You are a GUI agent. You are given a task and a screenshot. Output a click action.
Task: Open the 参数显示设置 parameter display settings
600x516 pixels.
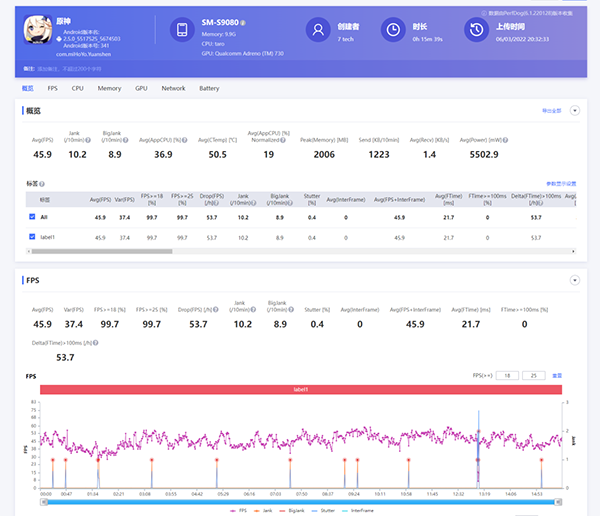click(x=560, y=184)
